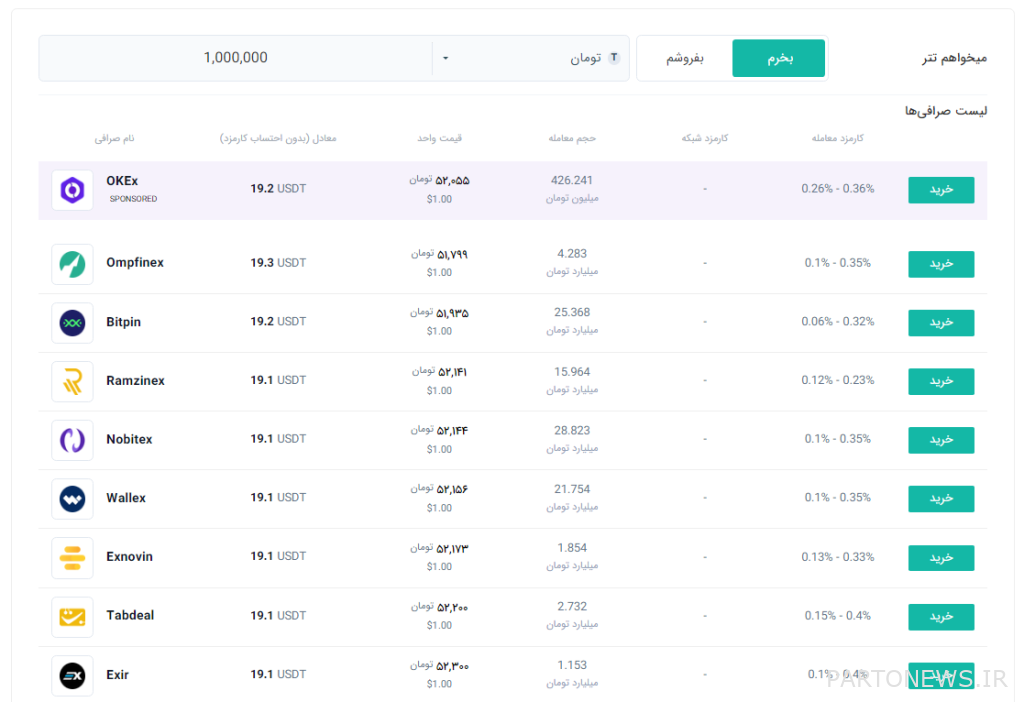This screenshot has width=1024, height=702.
Task: Click the 1.153 volume for Exir
Action: pos(572,665)
